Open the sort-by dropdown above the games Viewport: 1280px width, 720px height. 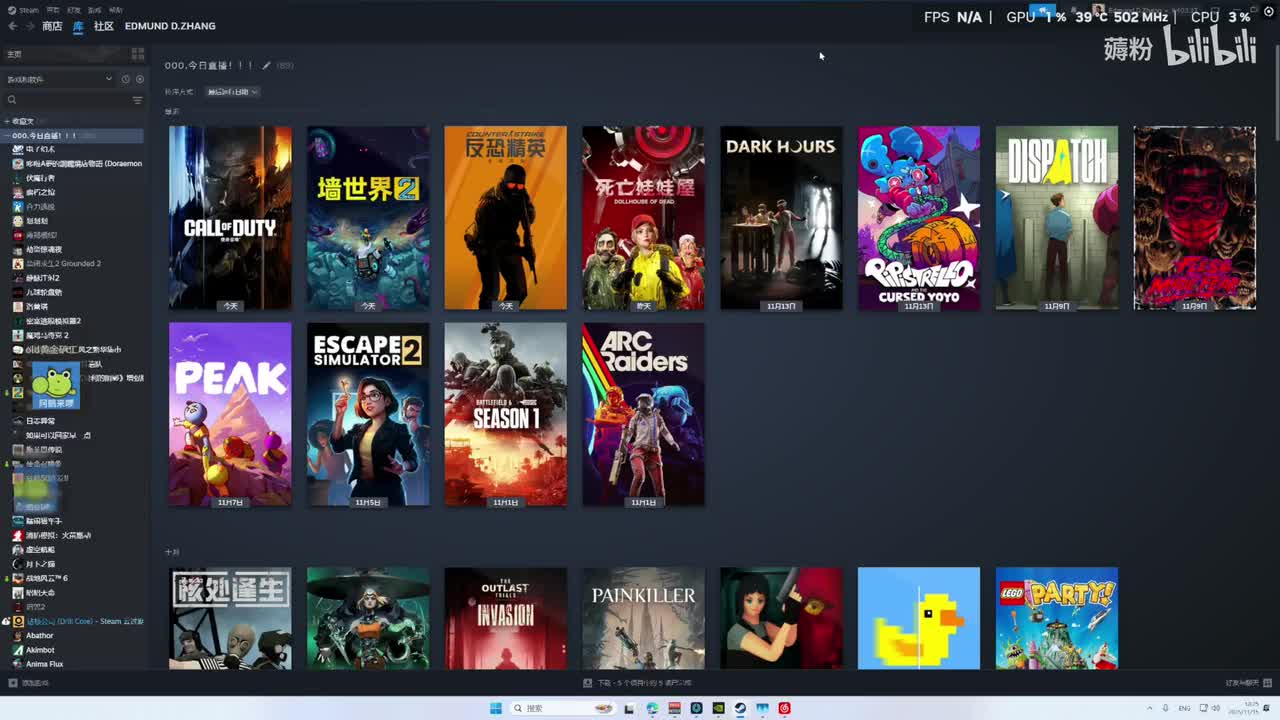tap(232, 92)
